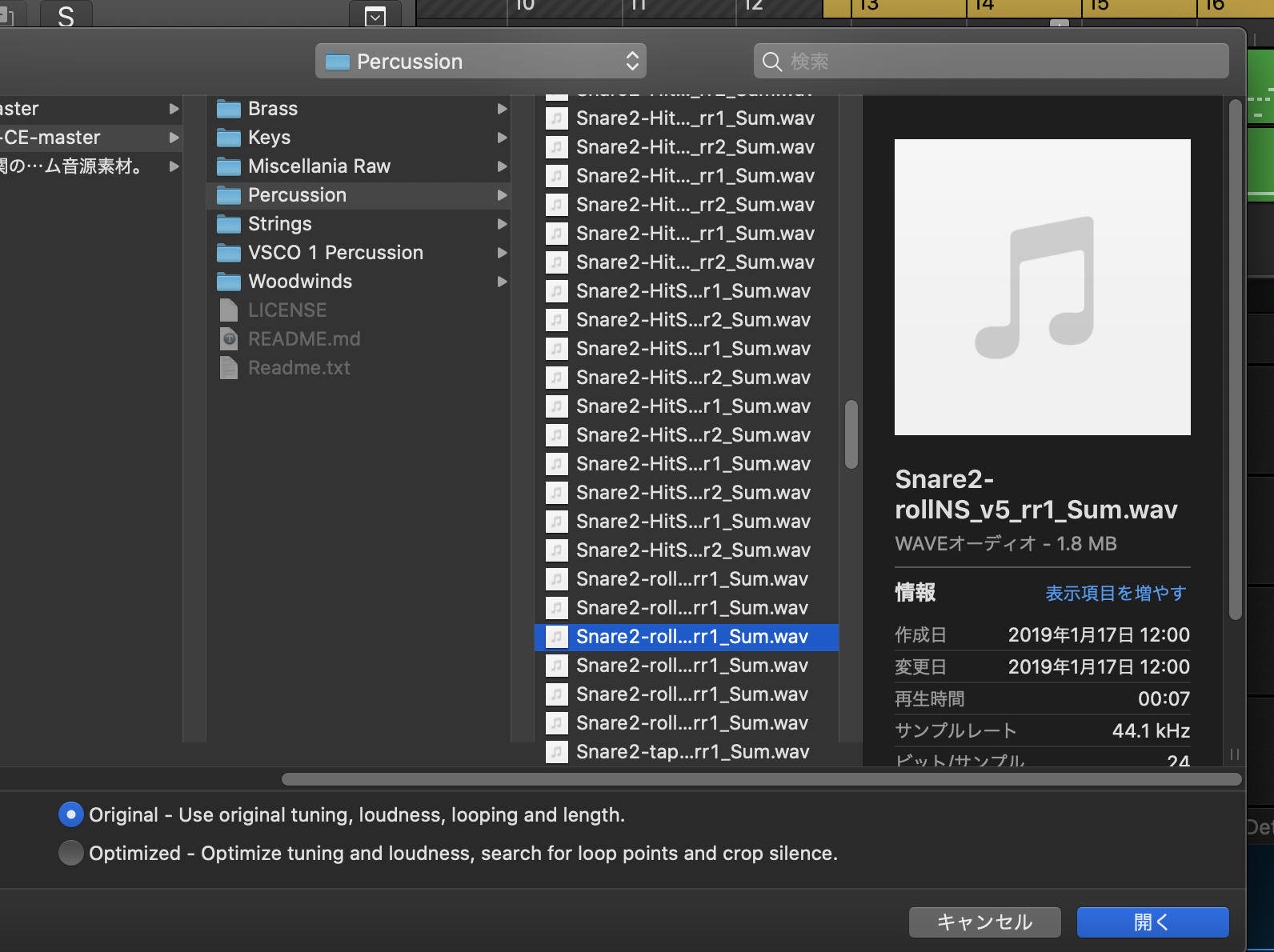Click the file list vertical scrollbar thumb
Screen dimensions: 1274x952
pos(851,434)
